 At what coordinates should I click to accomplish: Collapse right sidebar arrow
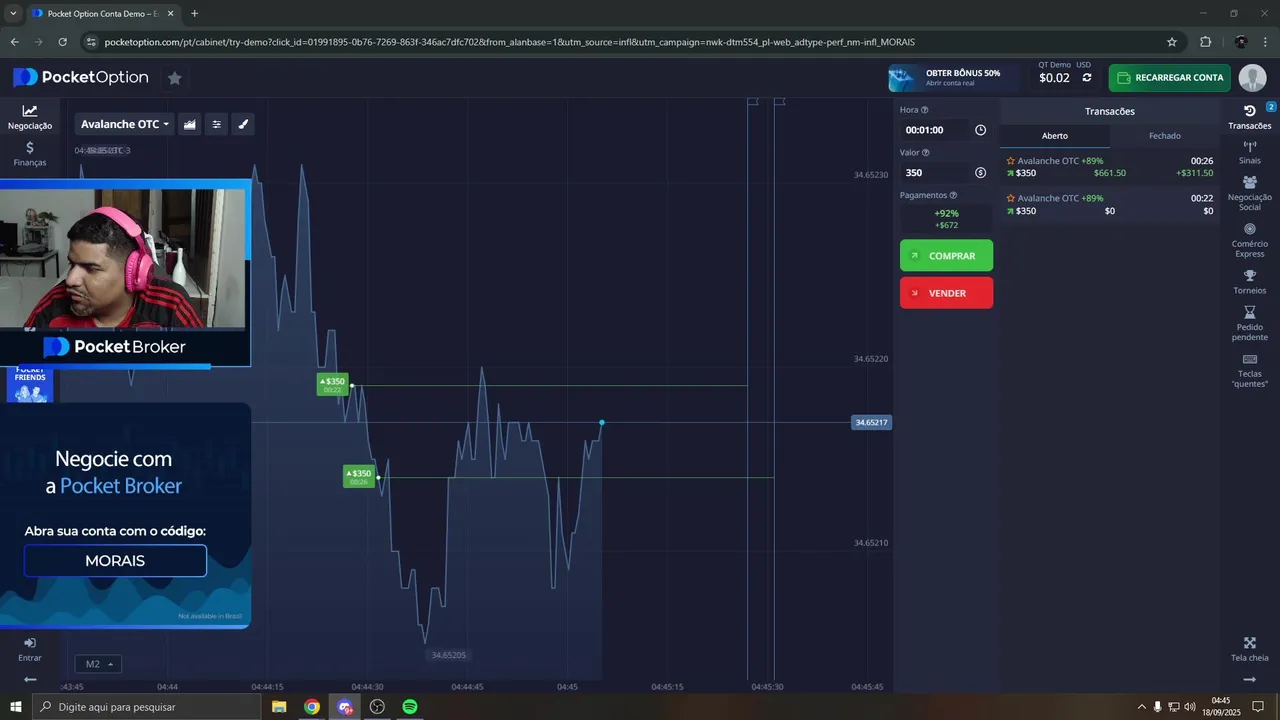(1250, 679)
